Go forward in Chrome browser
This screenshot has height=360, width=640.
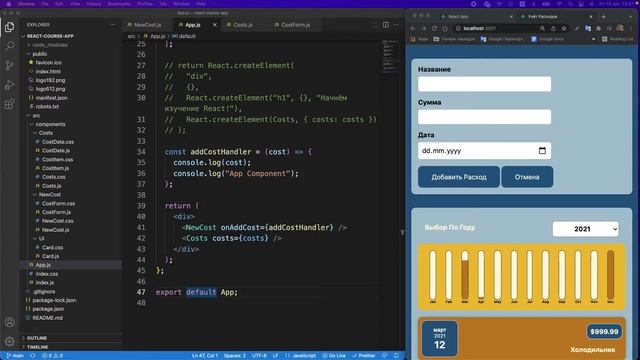[x=423, y=29]
